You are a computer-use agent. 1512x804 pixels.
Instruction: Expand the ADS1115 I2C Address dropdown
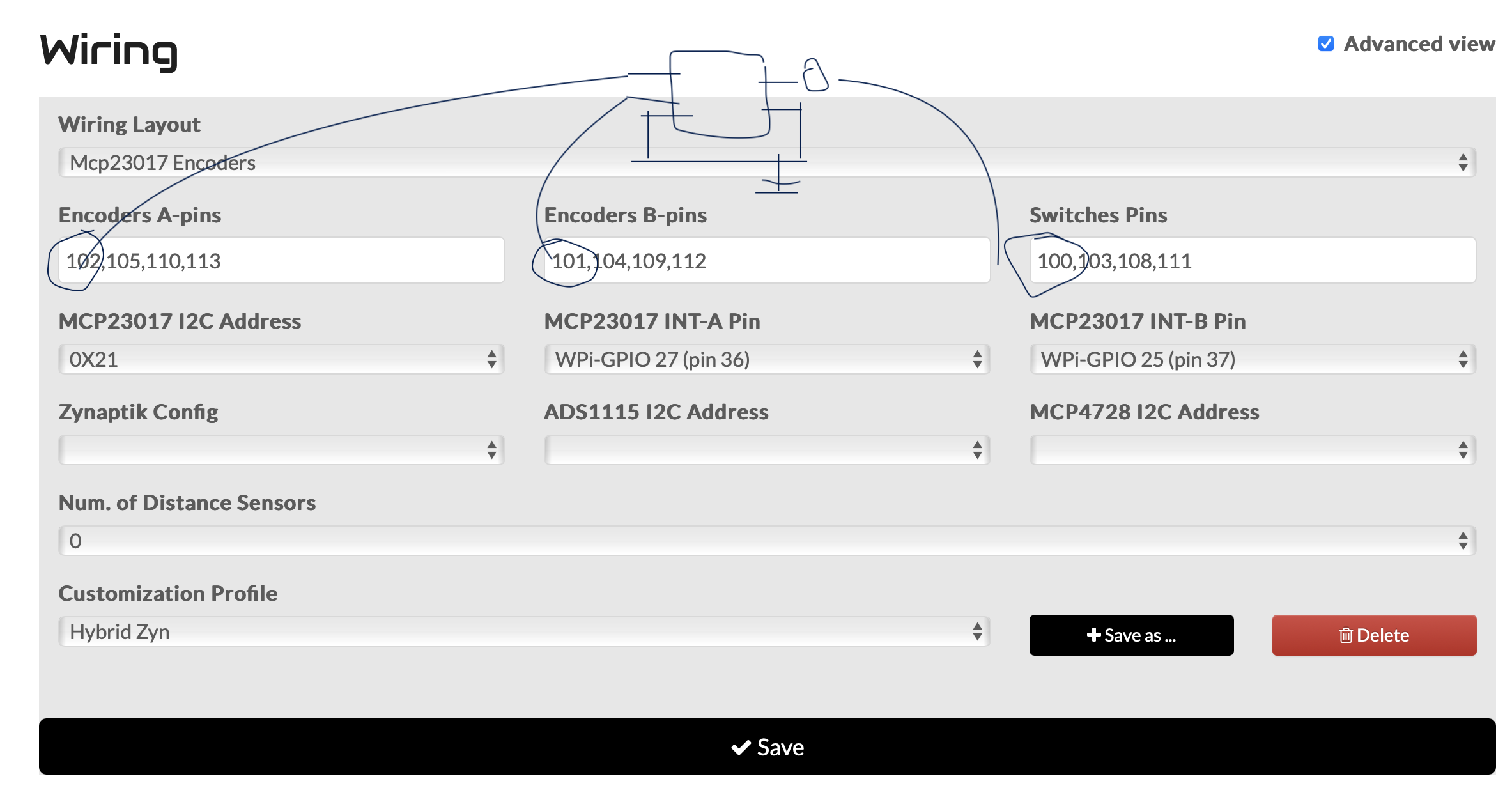[767, 450]
